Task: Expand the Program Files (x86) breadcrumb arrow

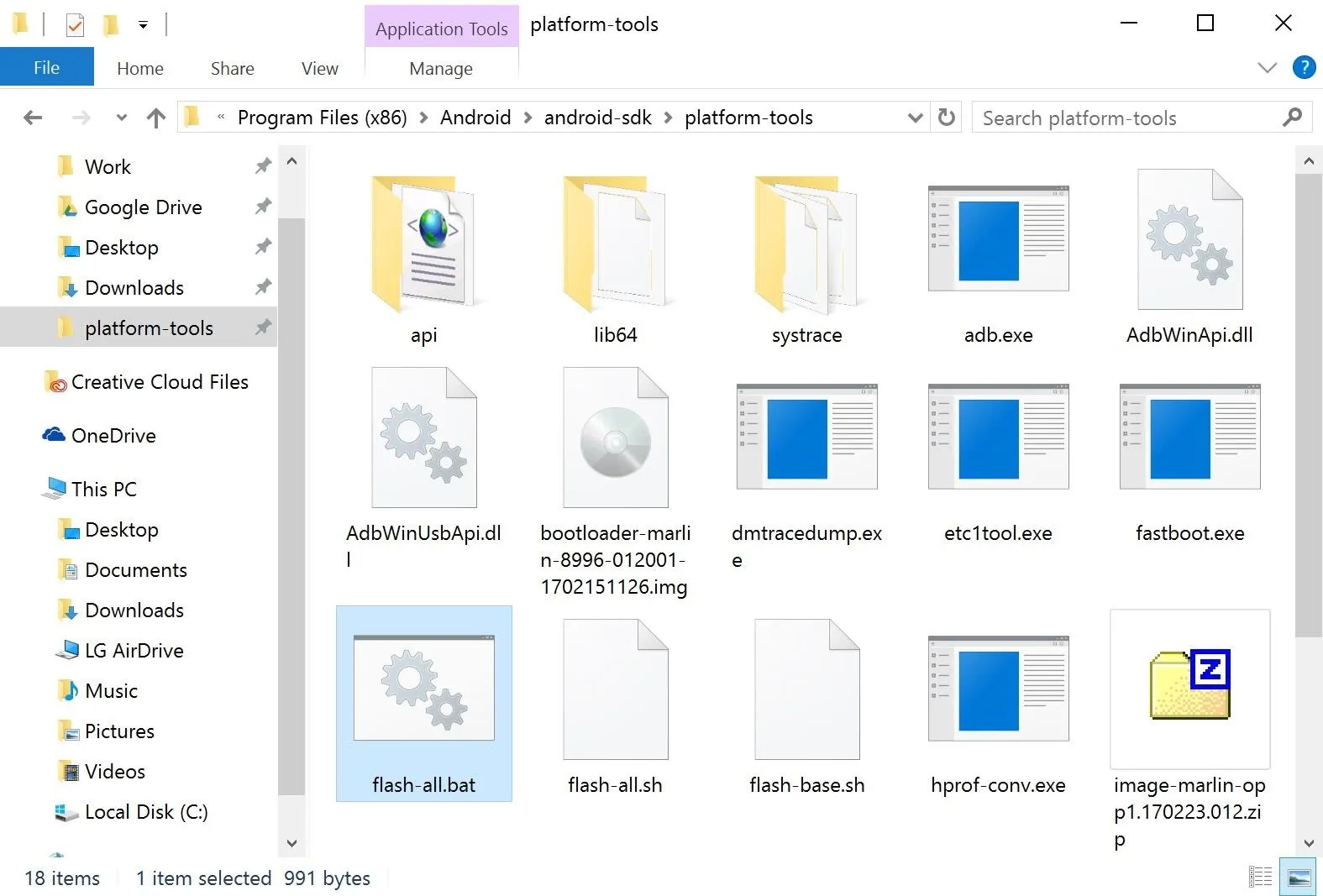Action: 423,118
